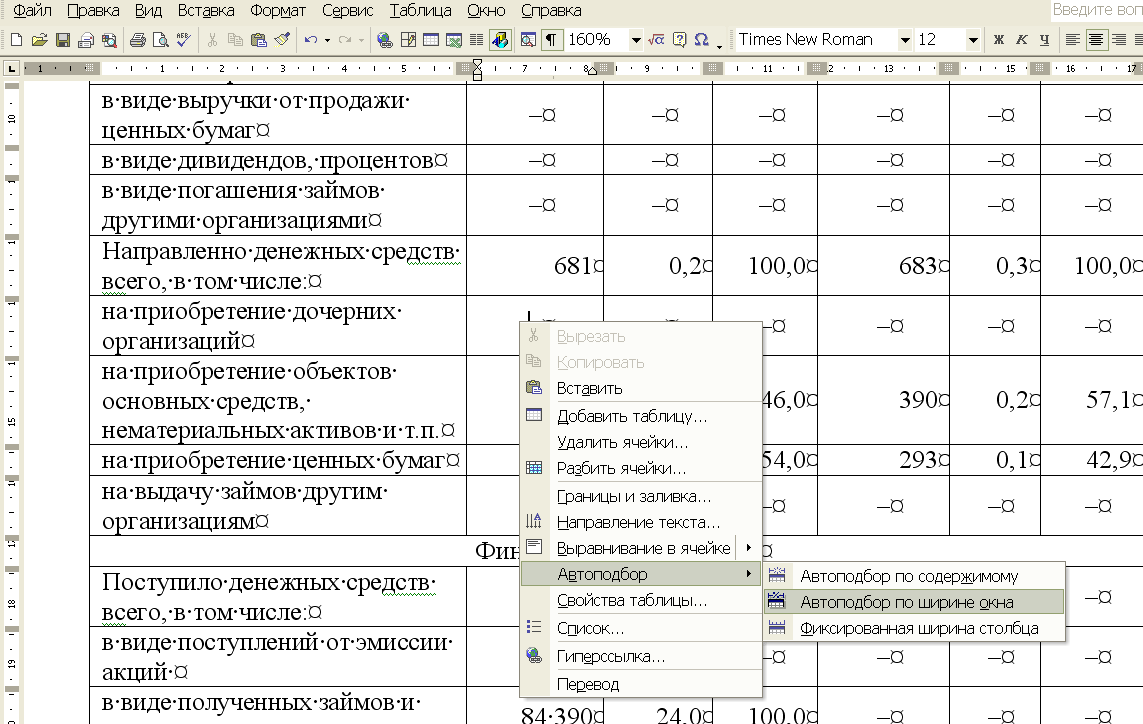Open the Сервис menu
The width and height of the screenshot is (1143, 724).
pyautogui.click(x=348, y=10)
